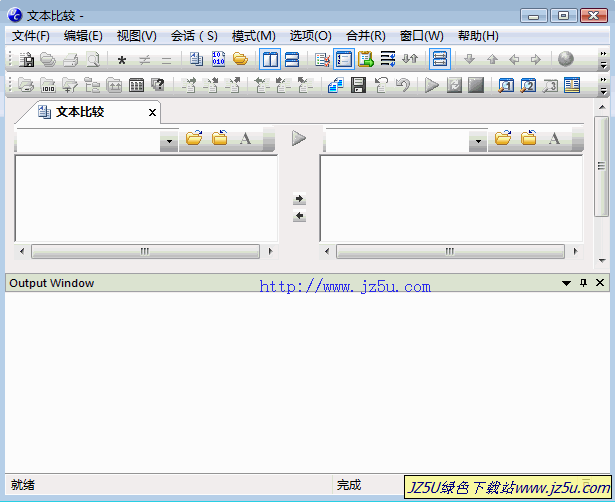Click the folder tree structure icon
615x502 pixels.
pos(92,85)
